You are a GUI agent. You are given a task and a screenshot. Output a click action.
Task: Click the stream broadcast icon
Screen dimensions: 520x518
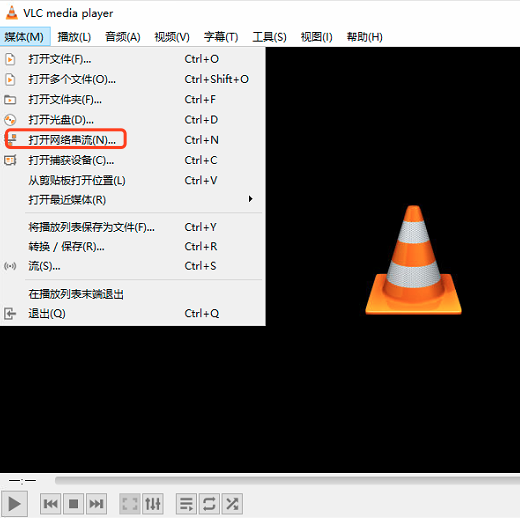pyautogui.click(x=10, y=266)
